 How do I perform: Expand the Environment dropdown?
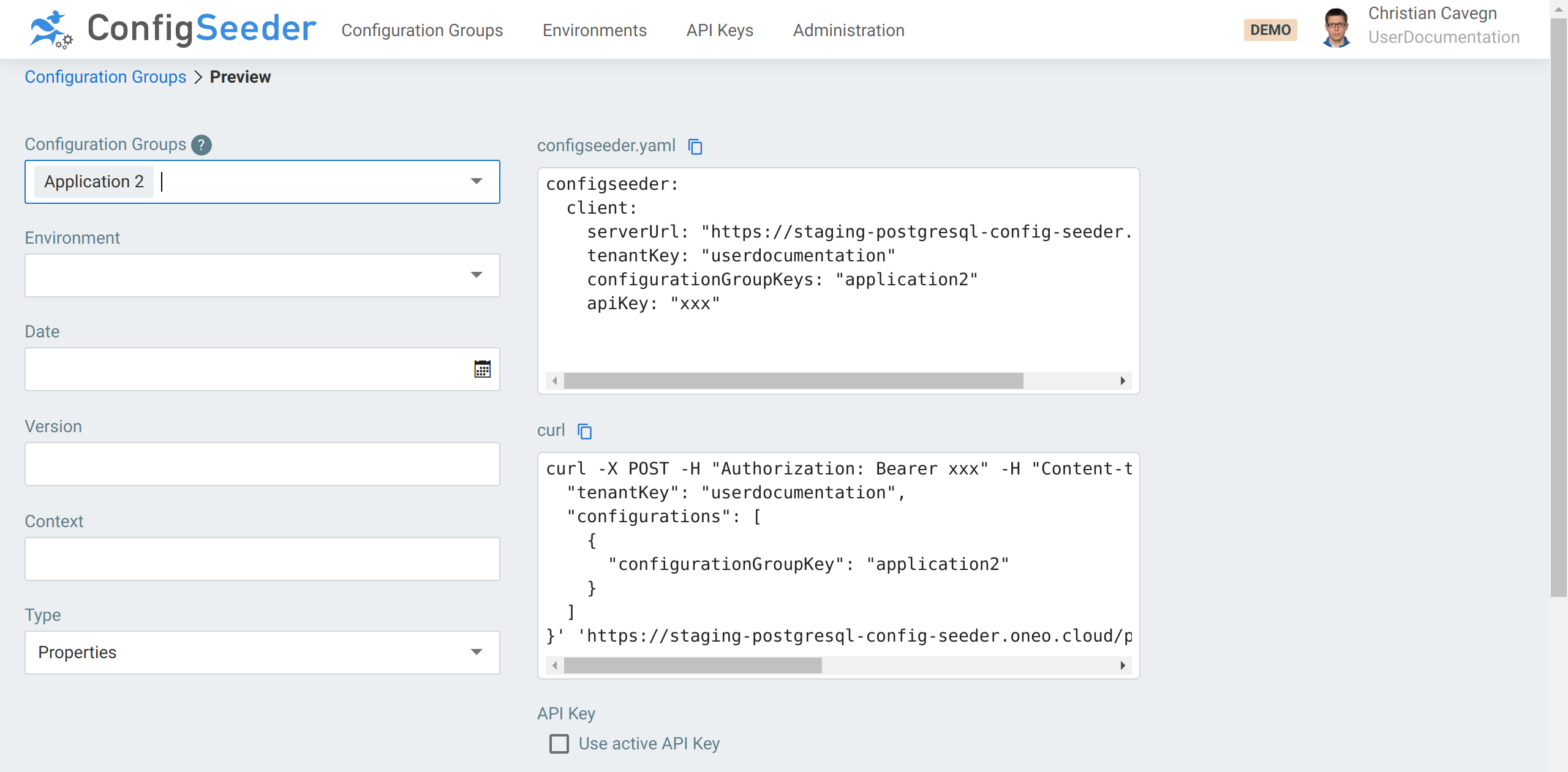coord(477,275)
